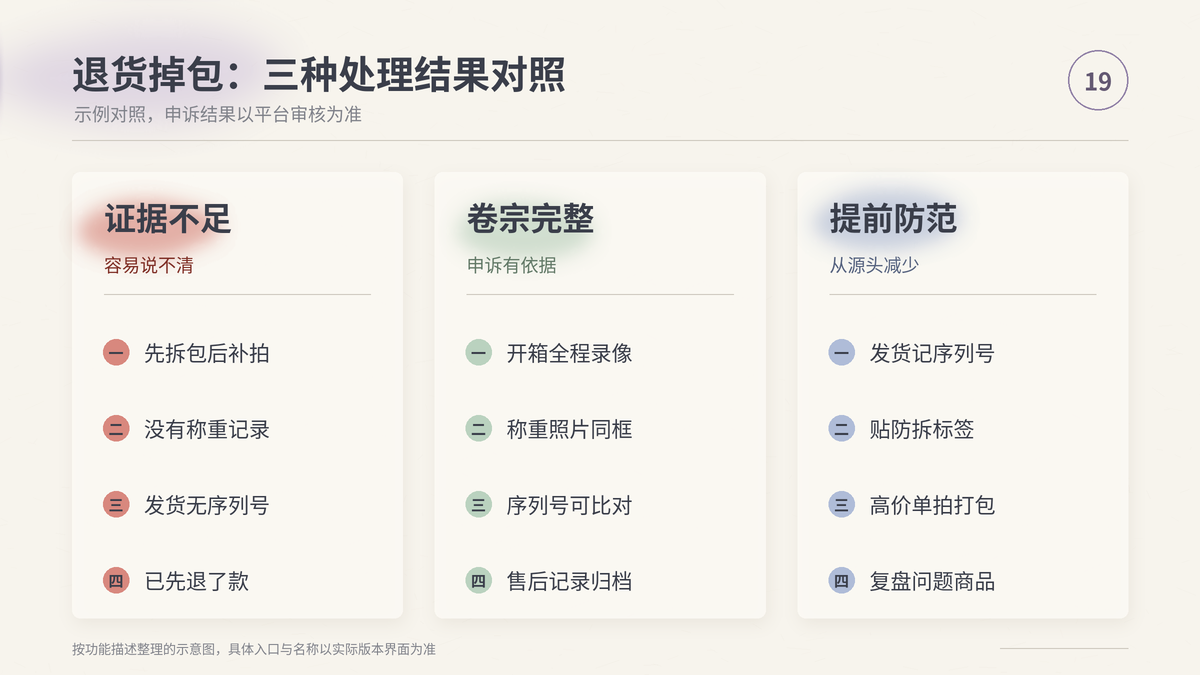Image resolution: width=1200 pixels, height=675 pixels.
Task: Select the slide title 退货掉包：三种处理结果对照
Action: (319, 75)
